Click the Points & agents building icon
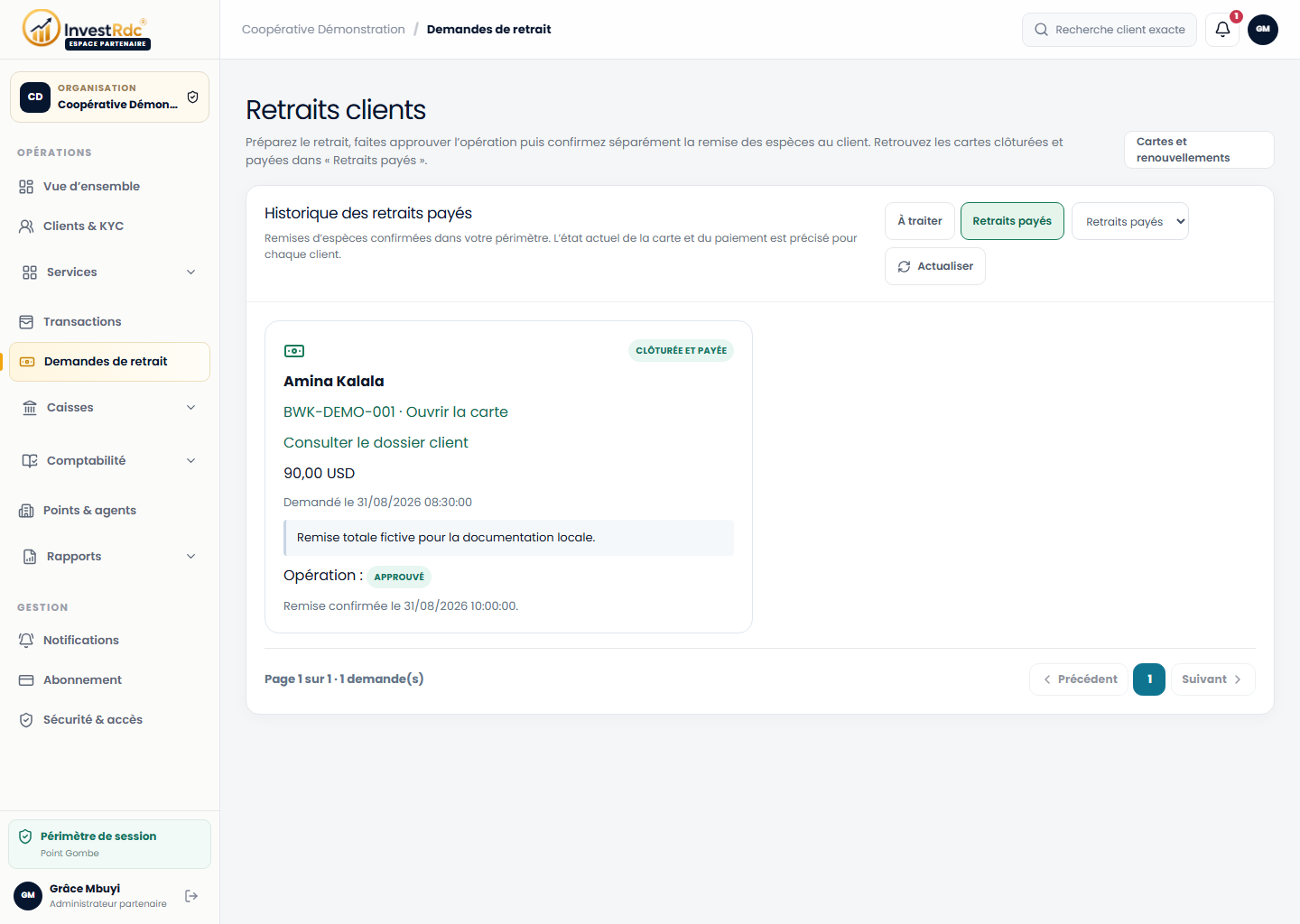This screenshot has width=1300, height=924. click(x=26, y=511)
